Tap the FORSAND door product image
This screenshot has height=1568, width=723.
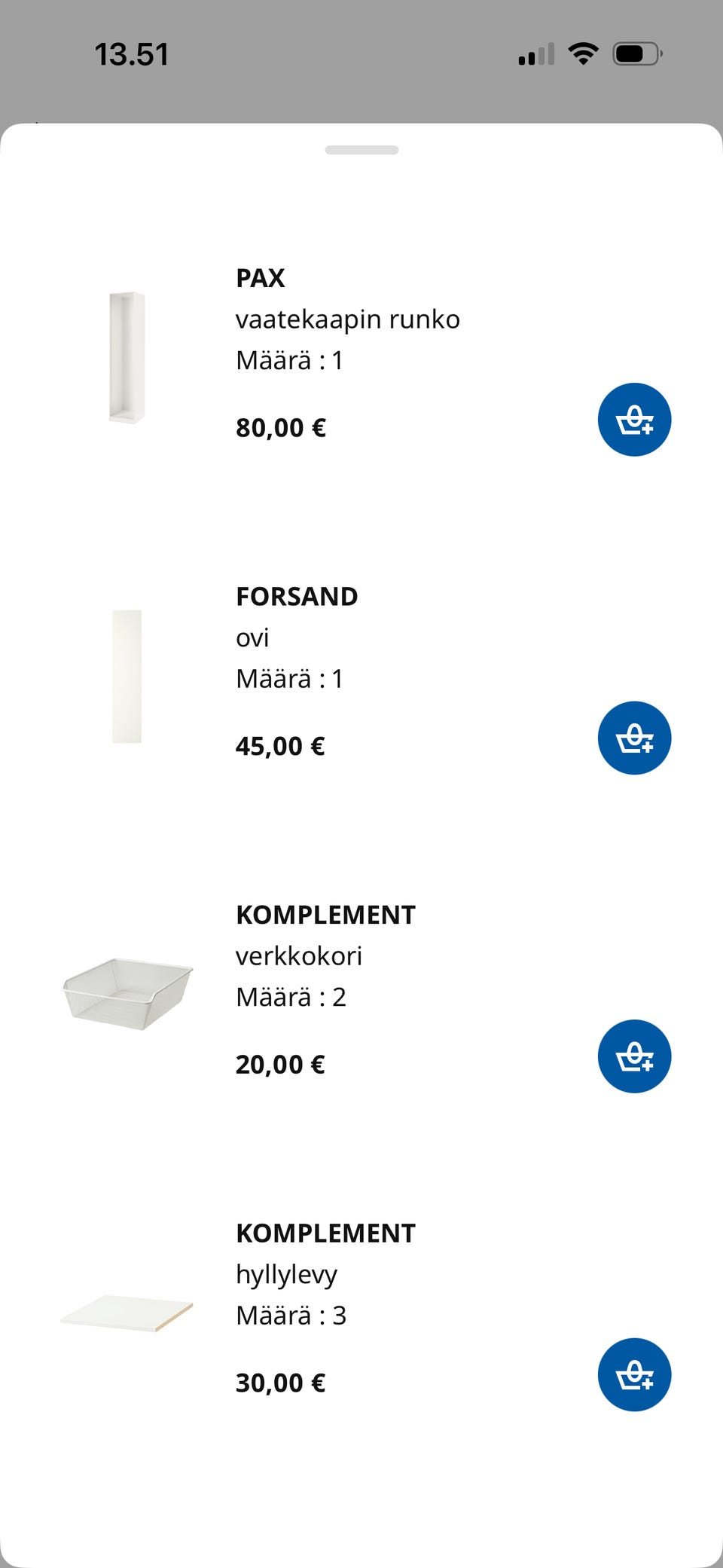(127, 676)
